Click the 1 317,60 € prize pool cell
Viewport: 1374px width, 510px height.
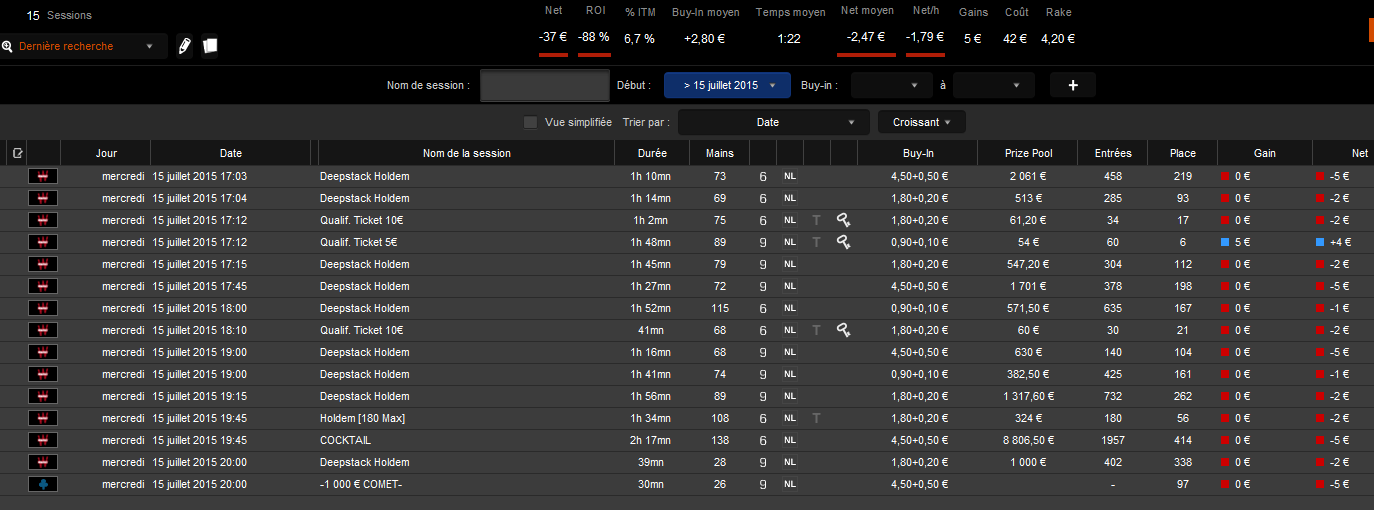point(1028,396)
